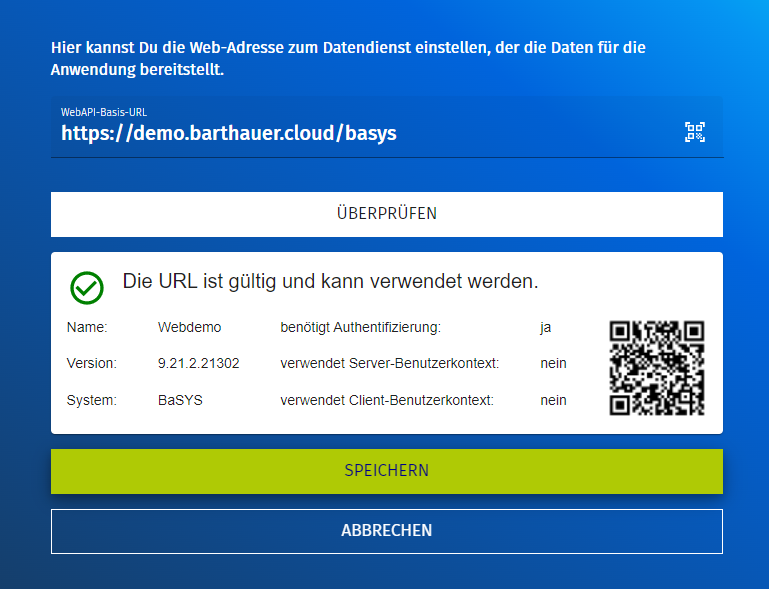Viewport: 769px width, 589px height.
Task: Click 'nein' beside Server-Benutzerkontext
Action: (x=553, y=363)
